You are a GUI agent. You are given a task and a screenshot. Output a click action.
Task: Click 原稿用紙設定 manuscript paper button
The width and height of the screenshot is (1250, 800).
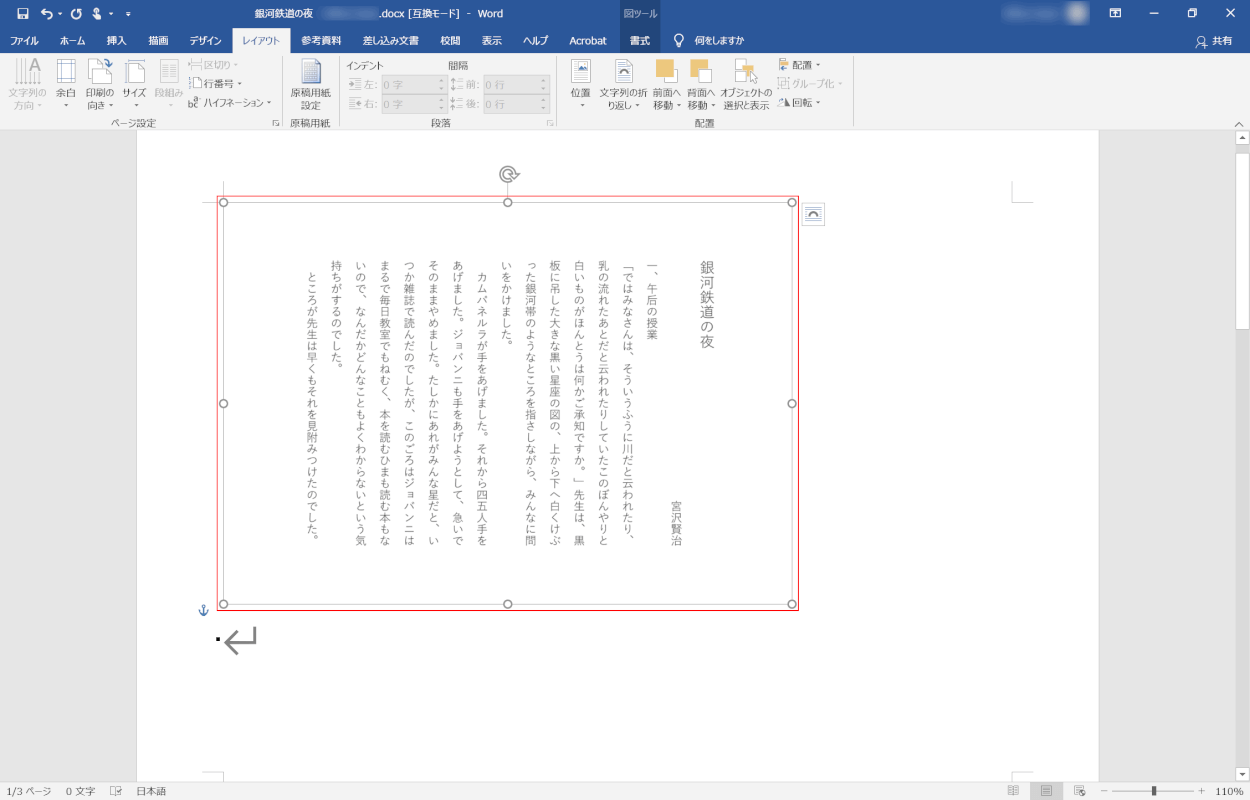point(310,84)
